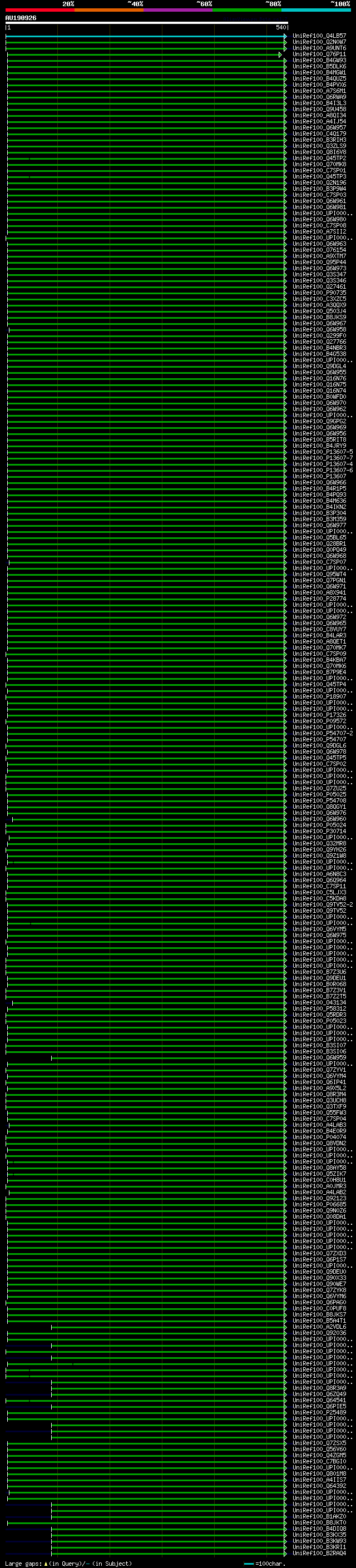Click hit label UniRef100_B4MGW1

click(319, 73)
